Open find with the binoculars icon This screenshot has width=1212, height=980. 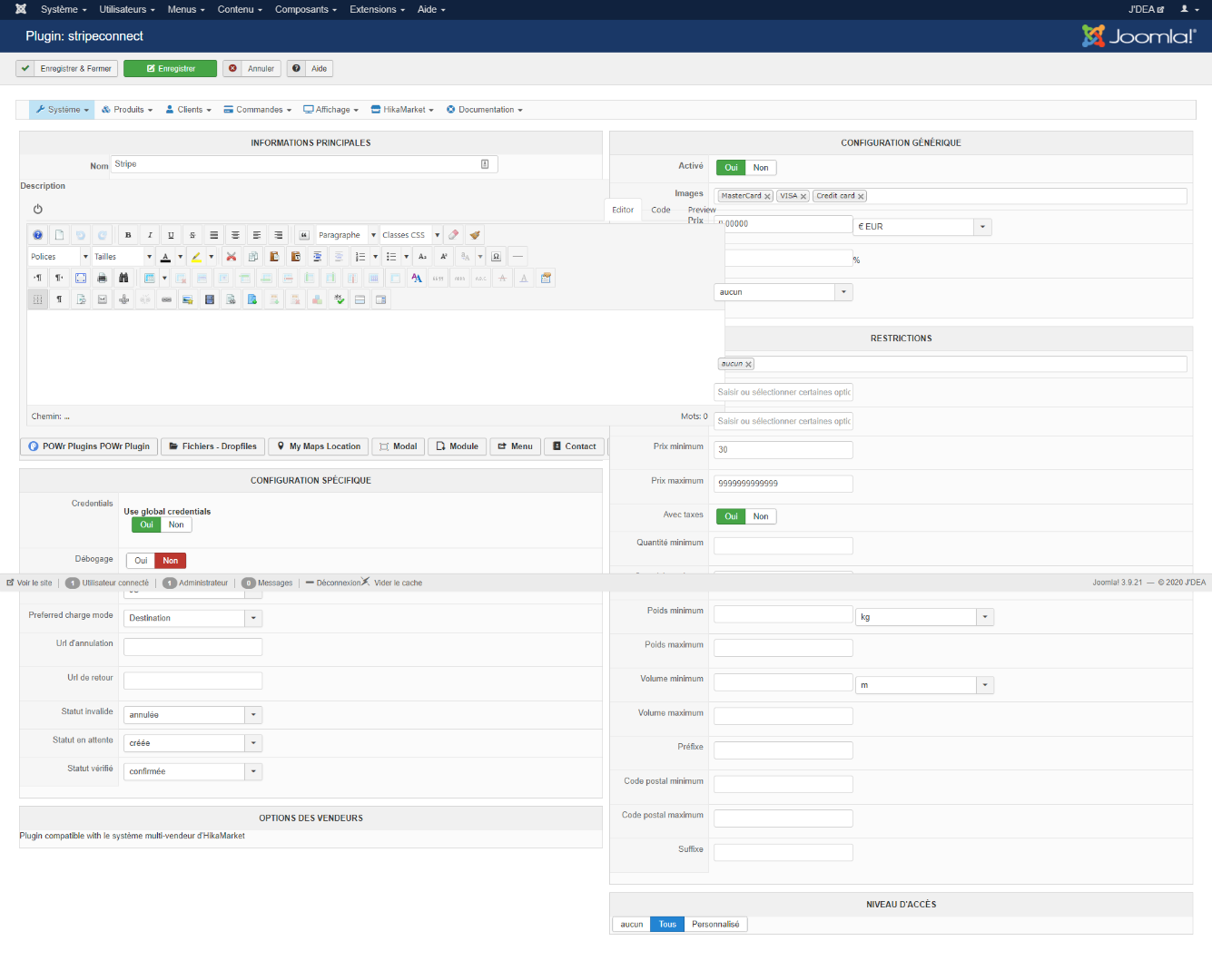pyautogui.click(x=123, y=278)
